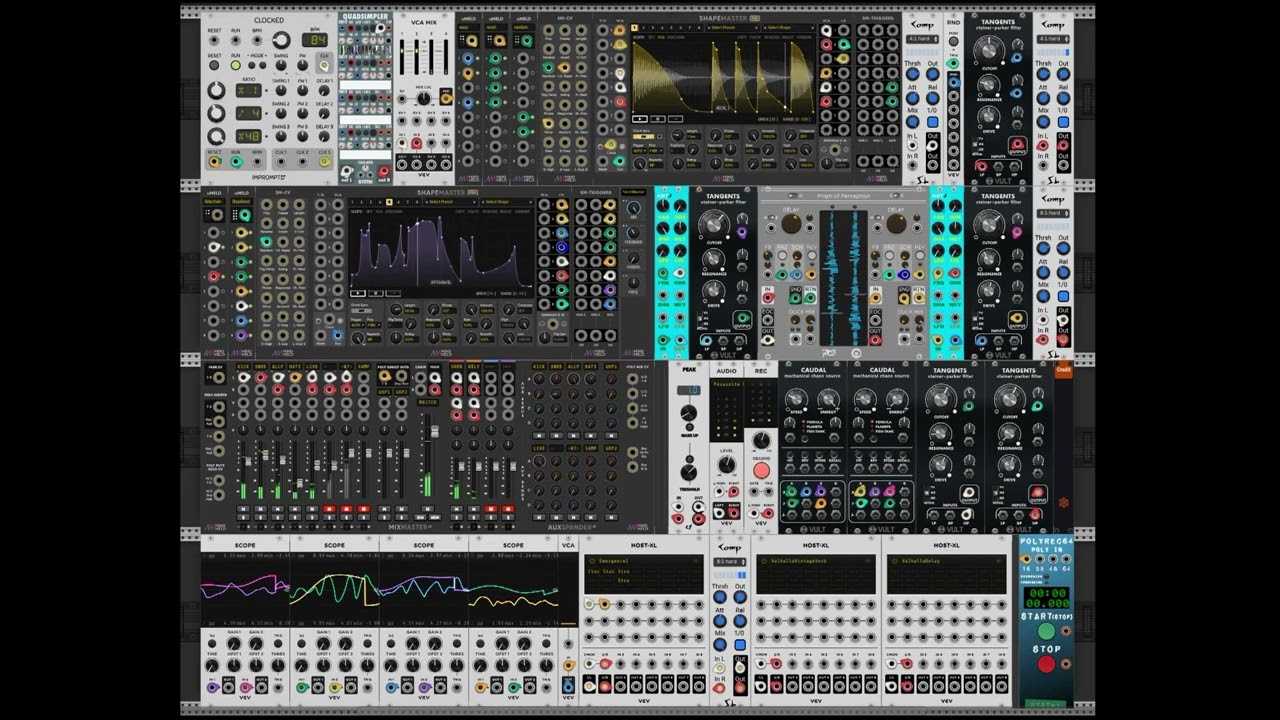1280x720 pixels.
Task: Click the green START button on POLYREC64
Action: (1046, 631)
